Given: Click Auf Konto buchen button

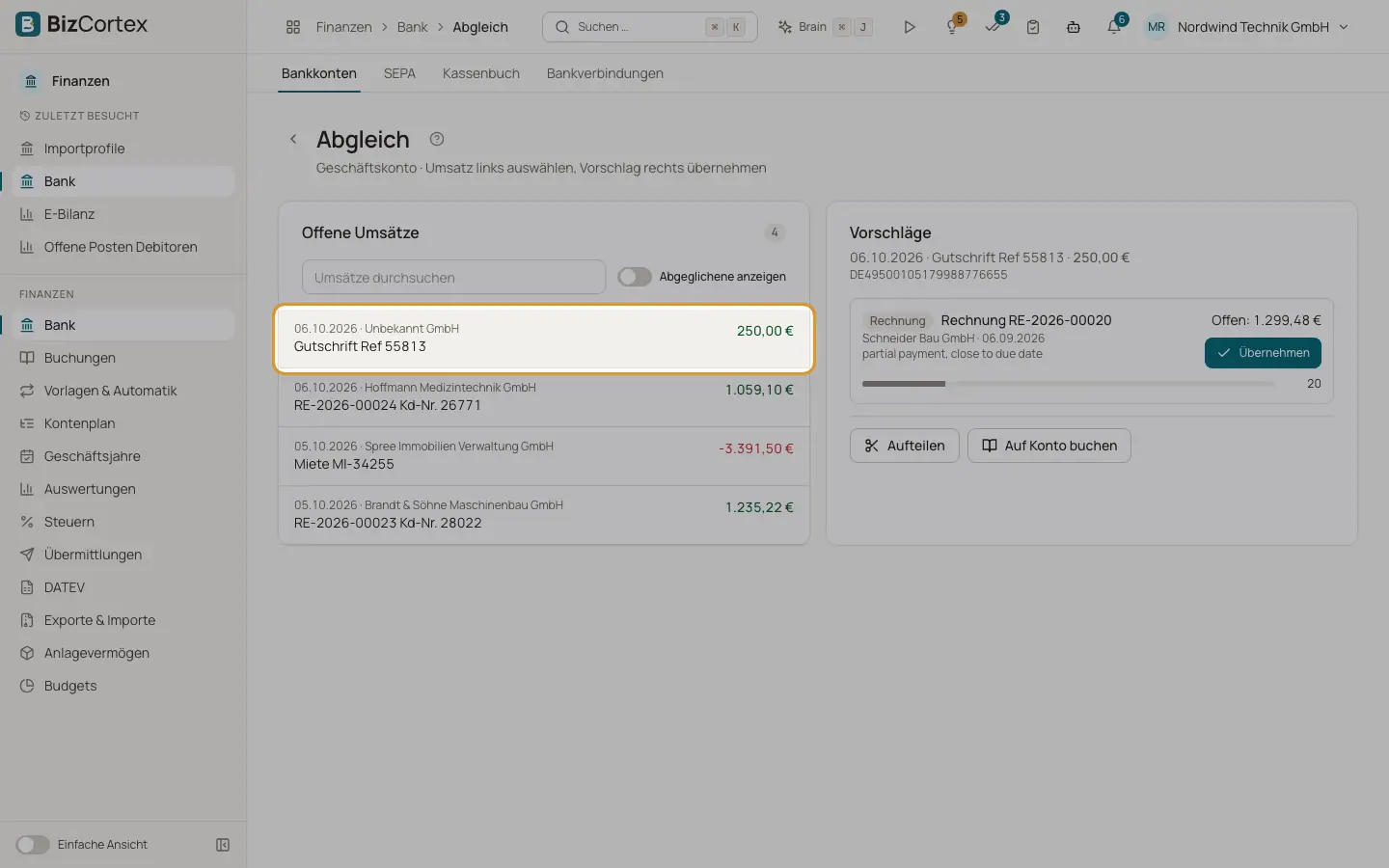Looking at the screenshot, I should point(1049,446).
